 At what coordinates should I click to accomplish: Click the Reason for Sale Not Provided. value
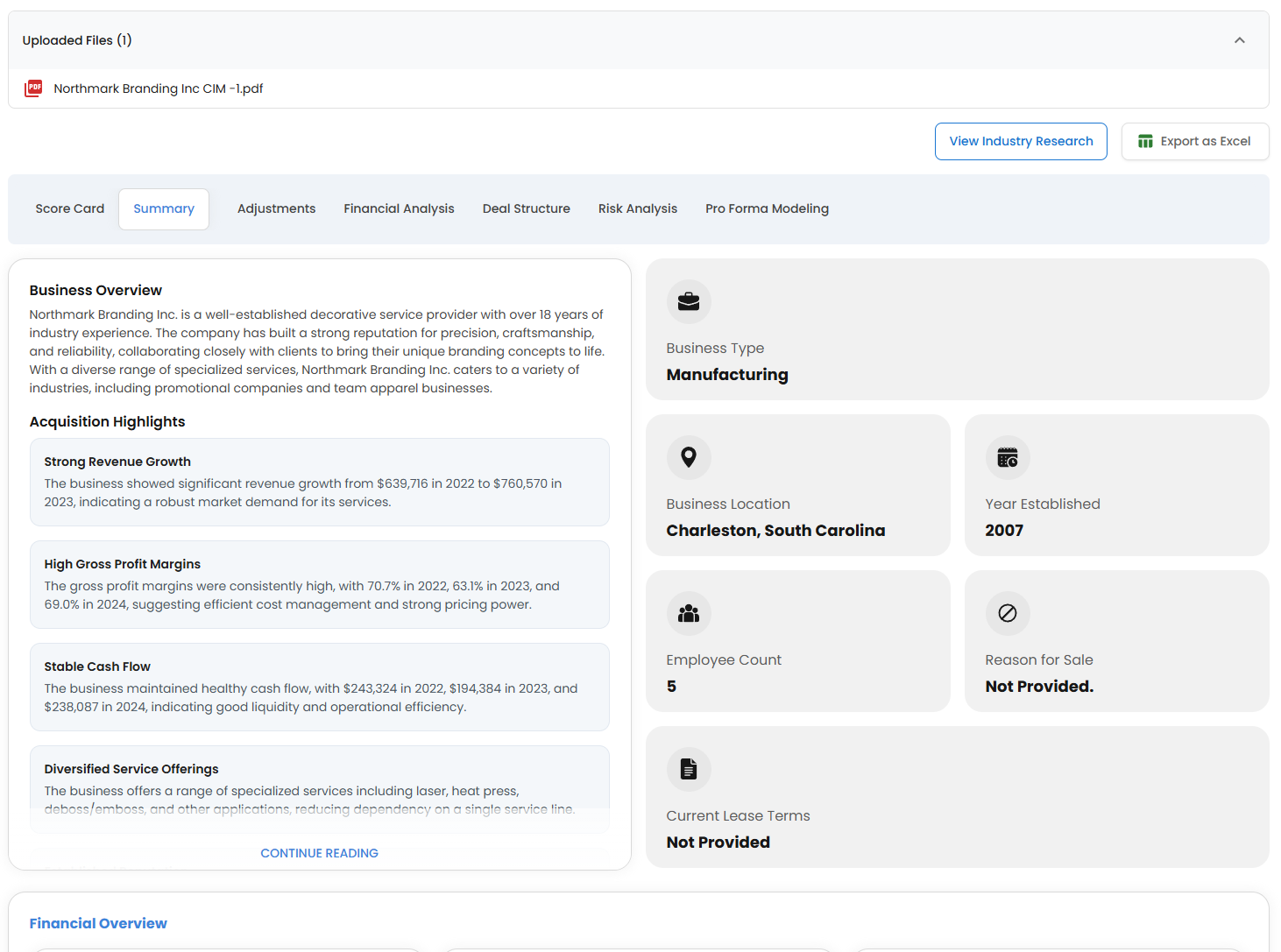pyautogui.click(x=1039, y=686)
